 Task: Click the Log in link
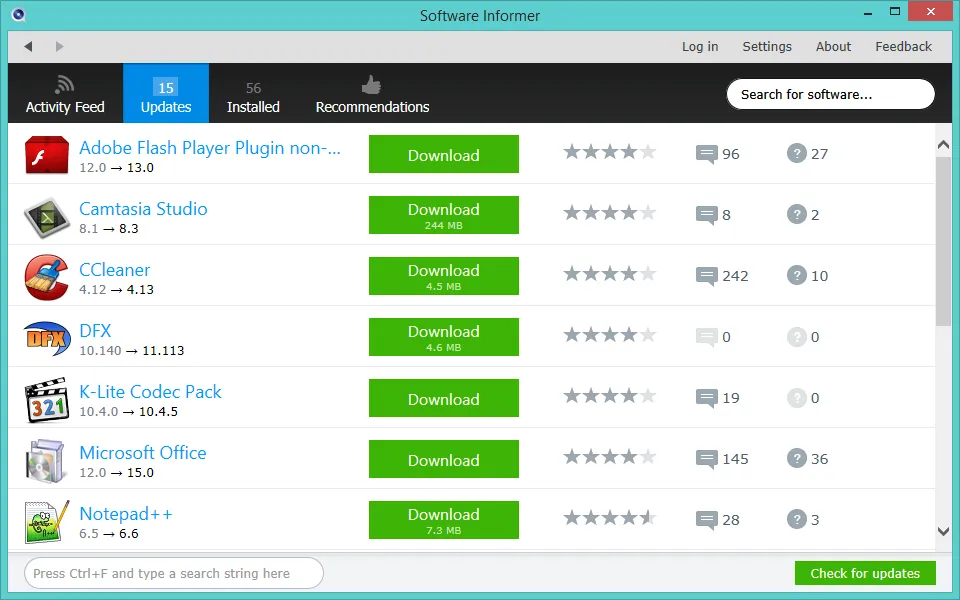700,47
